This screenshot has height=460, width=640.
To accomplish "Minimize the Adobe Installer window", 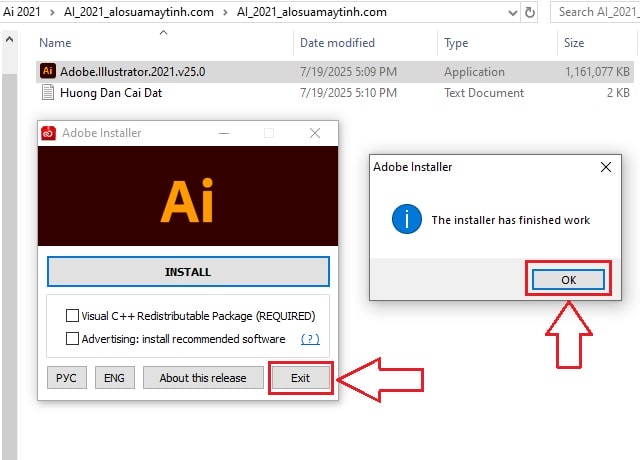I will pos(224,133).
